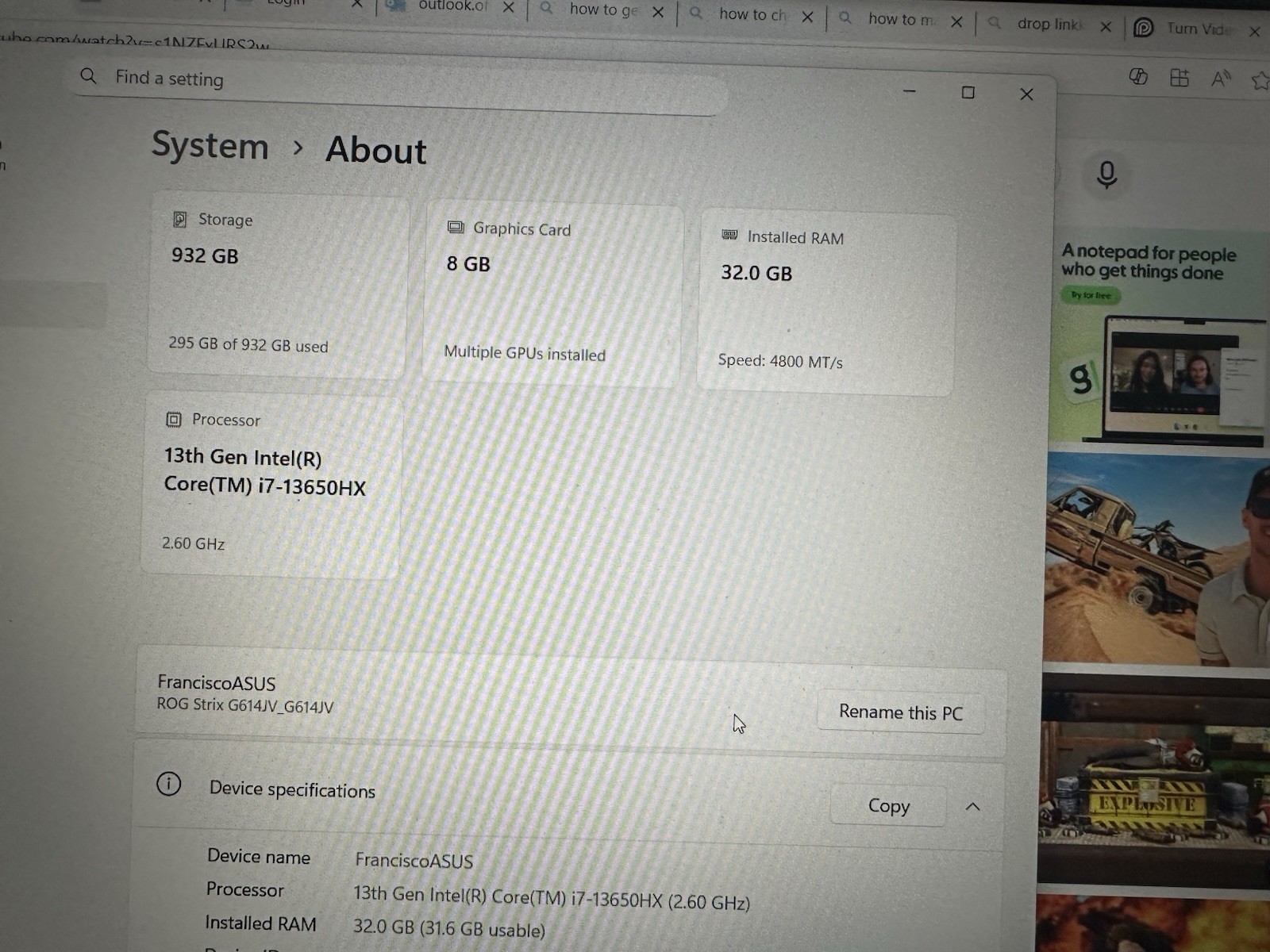1270x952 pixels.
Task: Open the Storage card showing 932 GB
Action: pyautogui.click(x=277, y=284)
